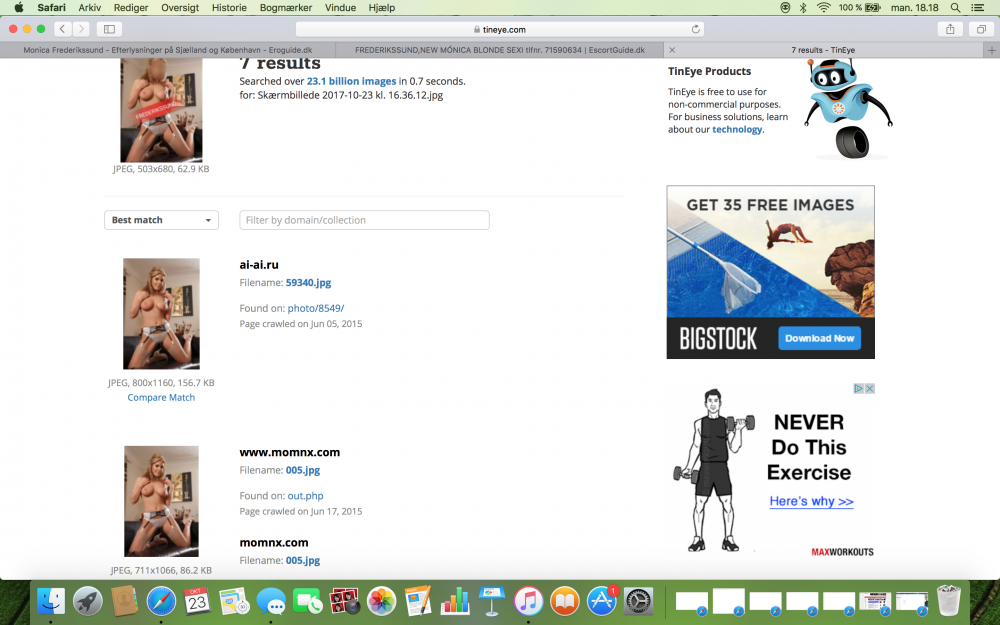Click 'Page crawled on Jun 17, 2015' text
The image size is (1000, 625).
pos(301,511)
